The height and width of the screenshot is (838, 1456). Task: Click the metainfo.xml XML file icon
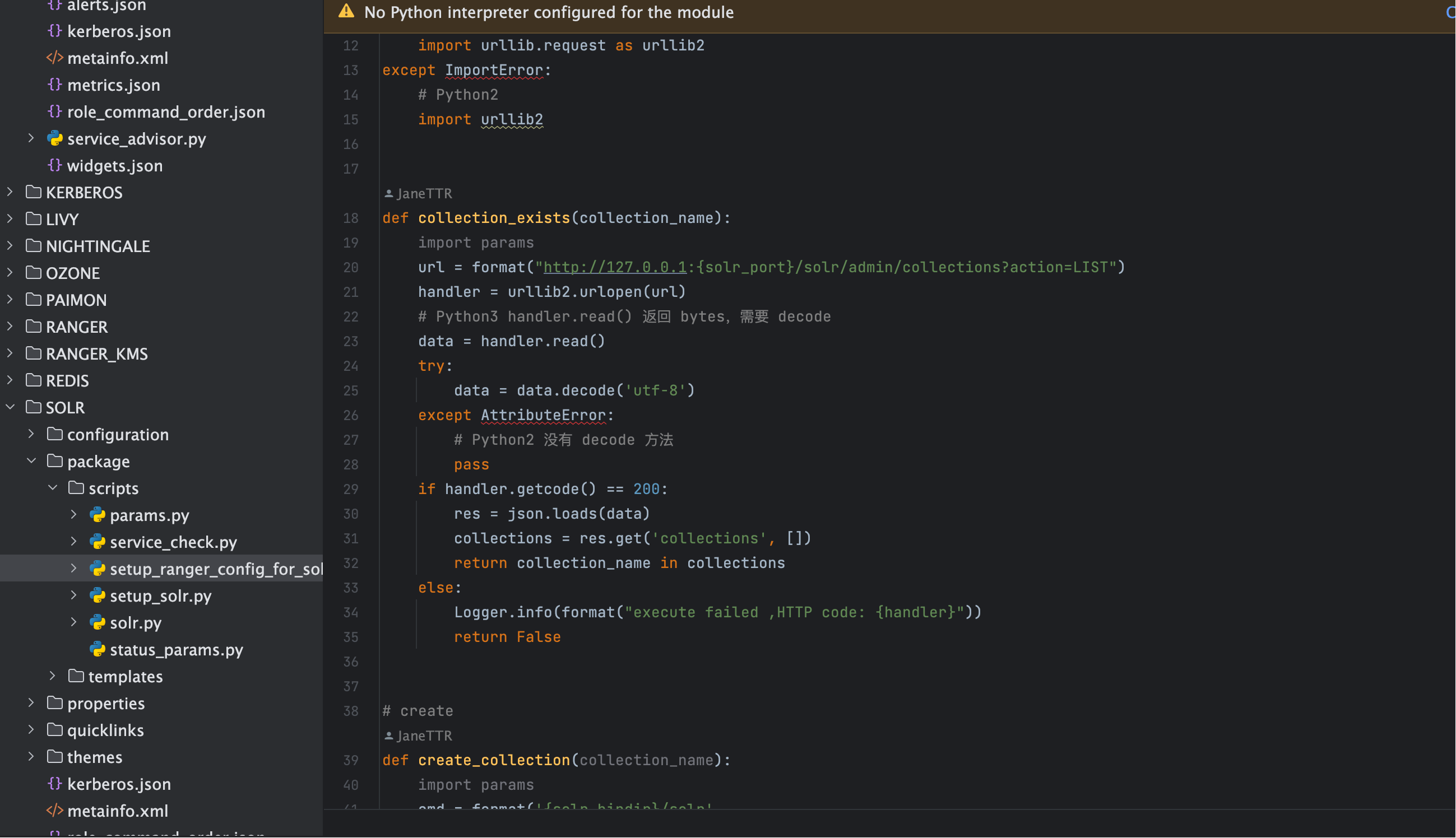coord(55,58)
